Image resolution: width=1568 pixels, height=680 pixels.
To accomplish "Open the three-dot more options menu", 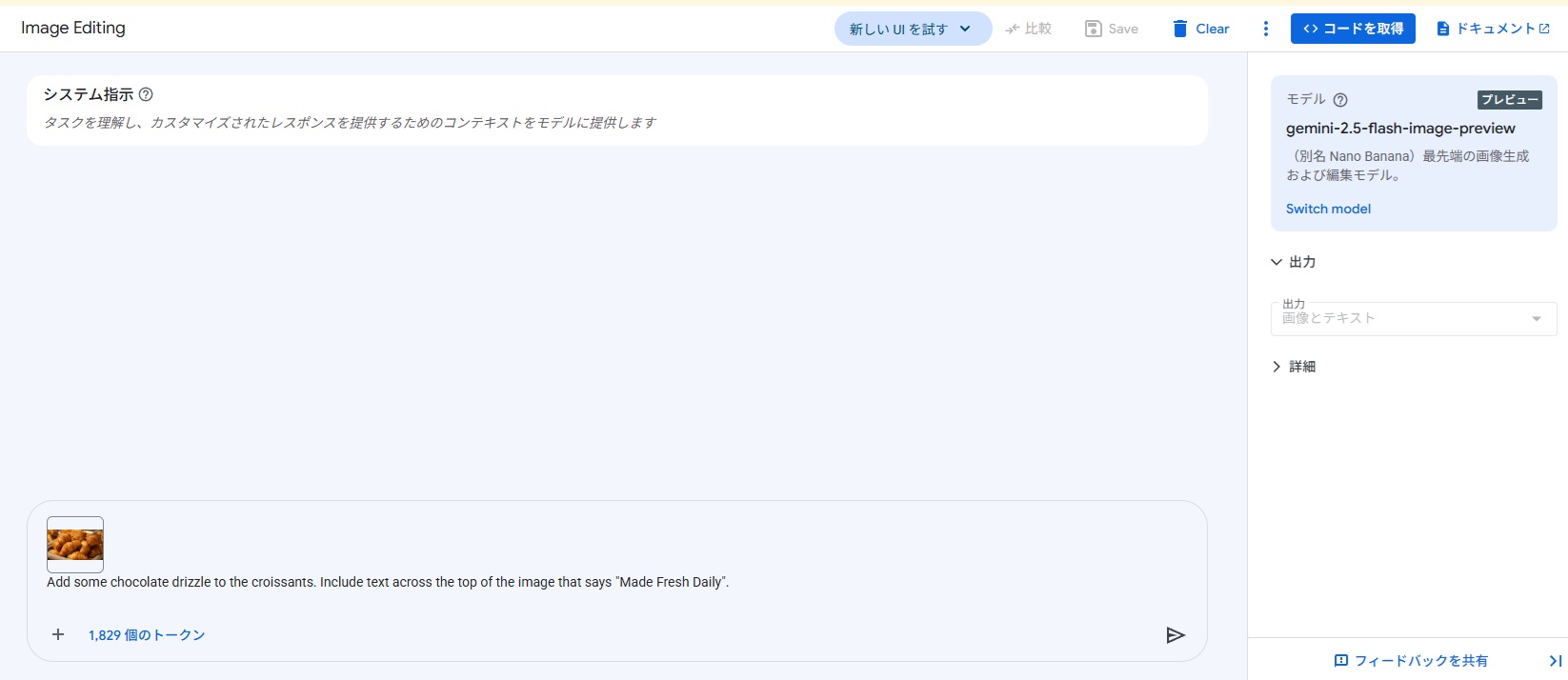I will (x=1265, y=29).
